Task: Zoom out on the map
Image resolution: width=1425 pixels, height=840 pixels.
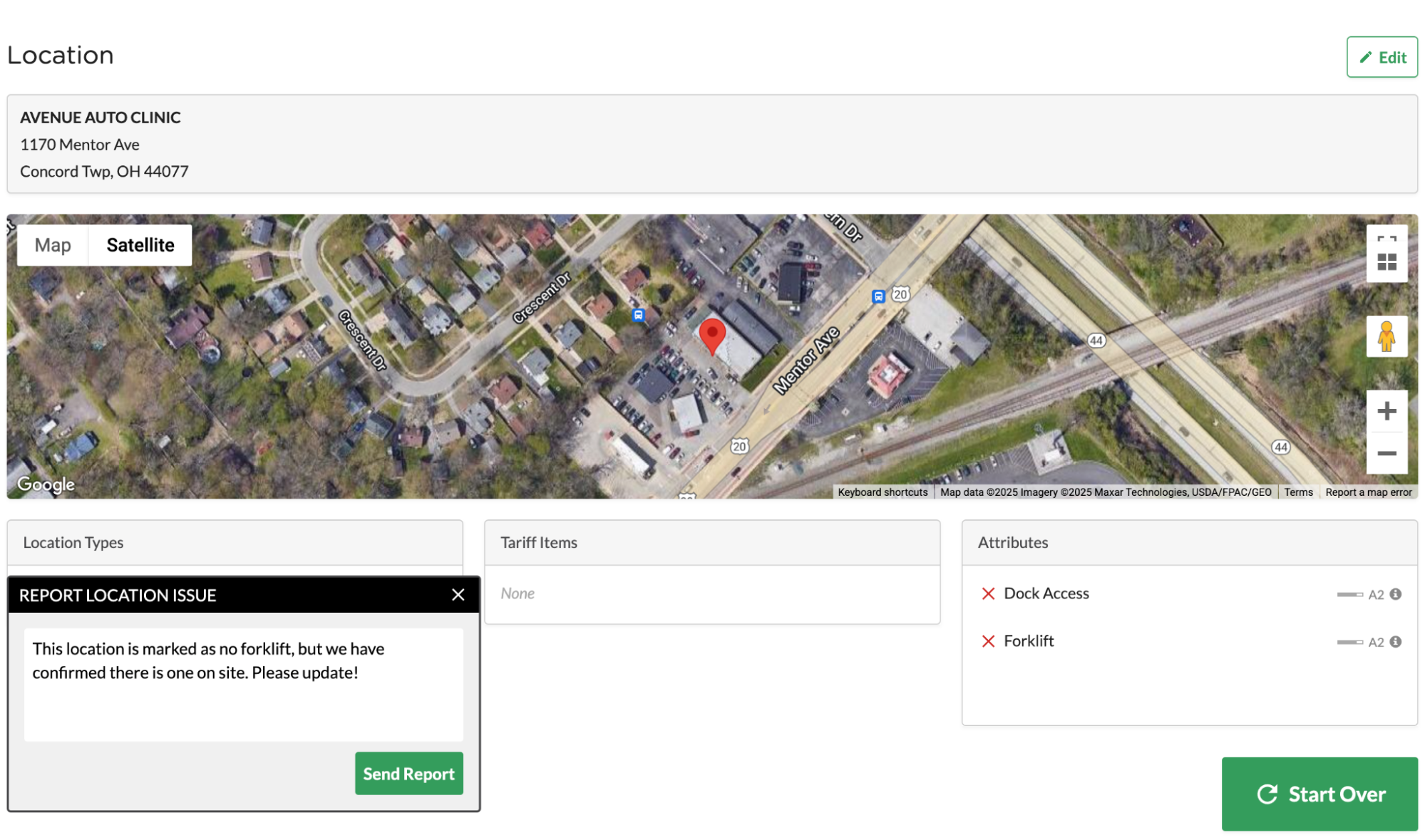Action: click(x=1386, y=453)
